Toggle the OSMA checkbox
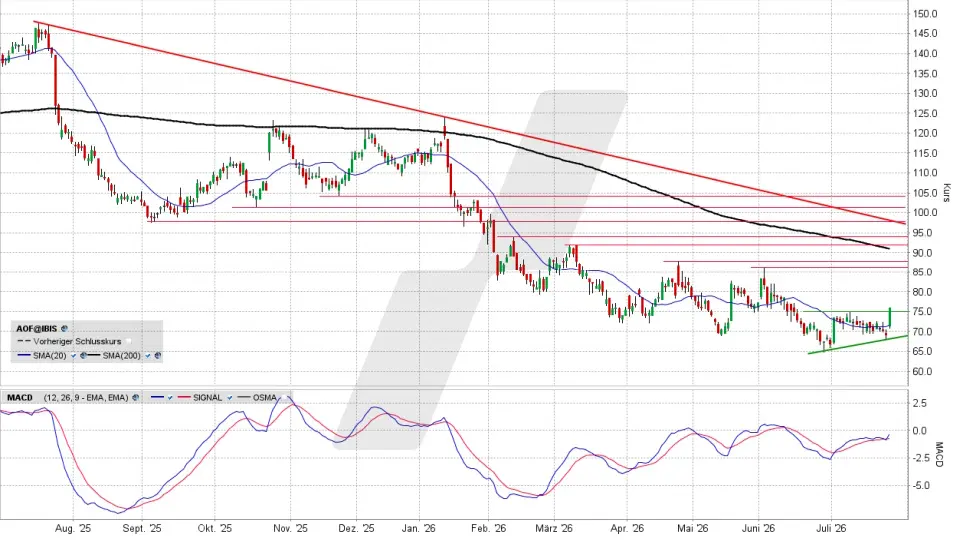 [x=285, y=397]
